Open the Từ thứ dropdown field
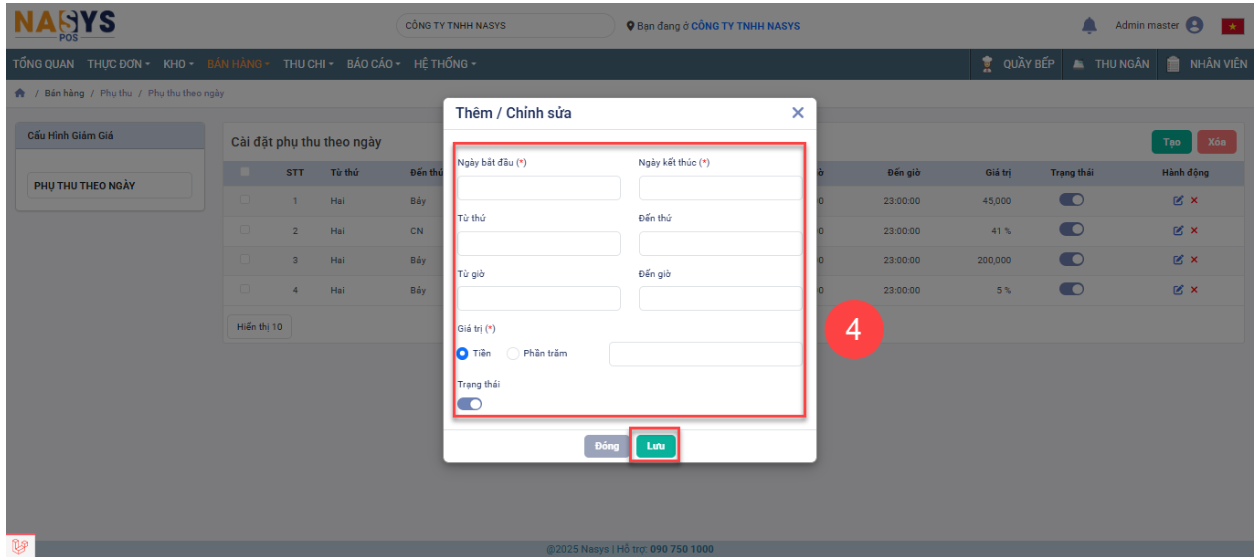 (538, 243)
